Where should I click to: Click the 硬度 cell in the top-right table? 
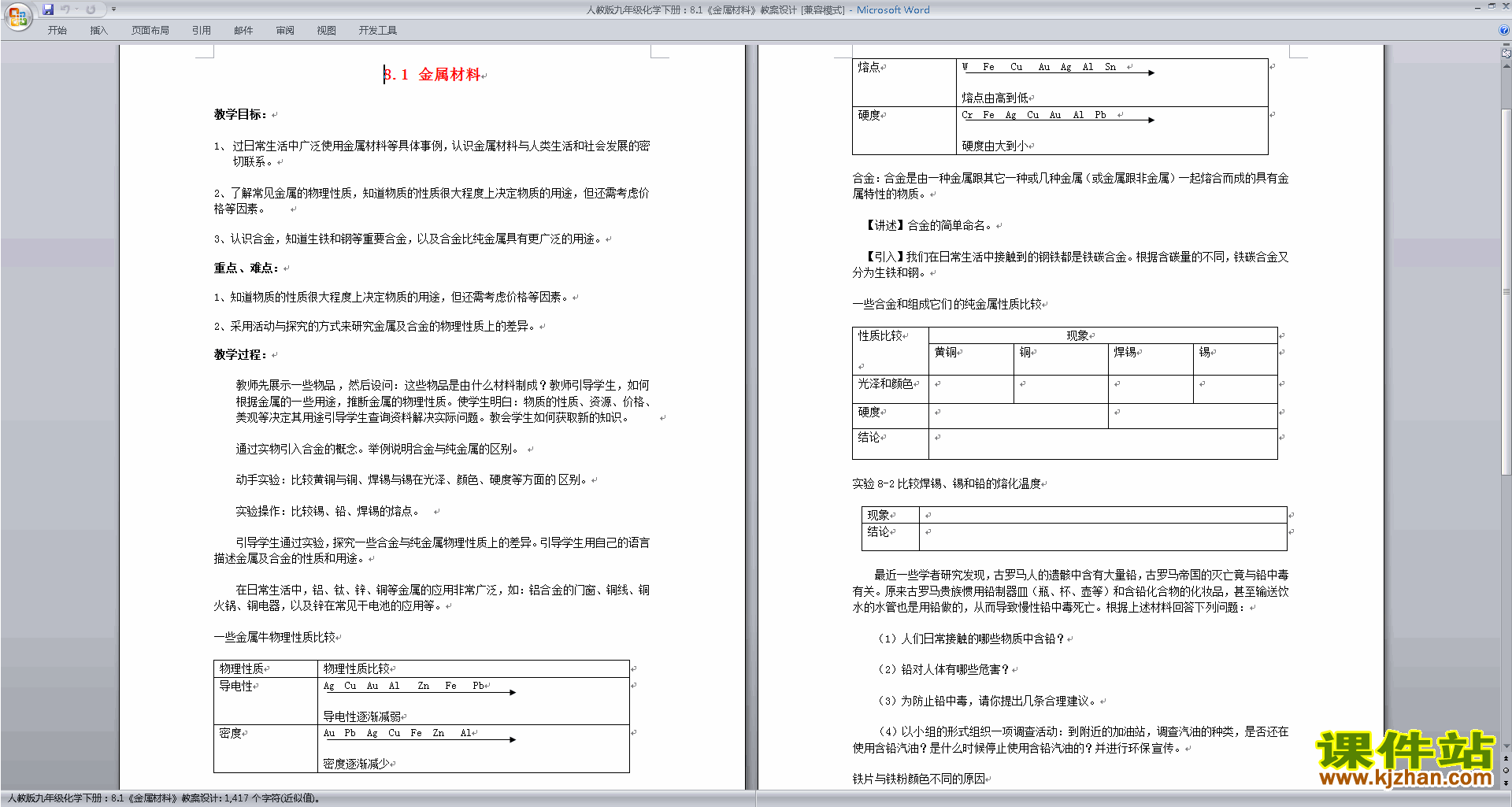[904, 131]
